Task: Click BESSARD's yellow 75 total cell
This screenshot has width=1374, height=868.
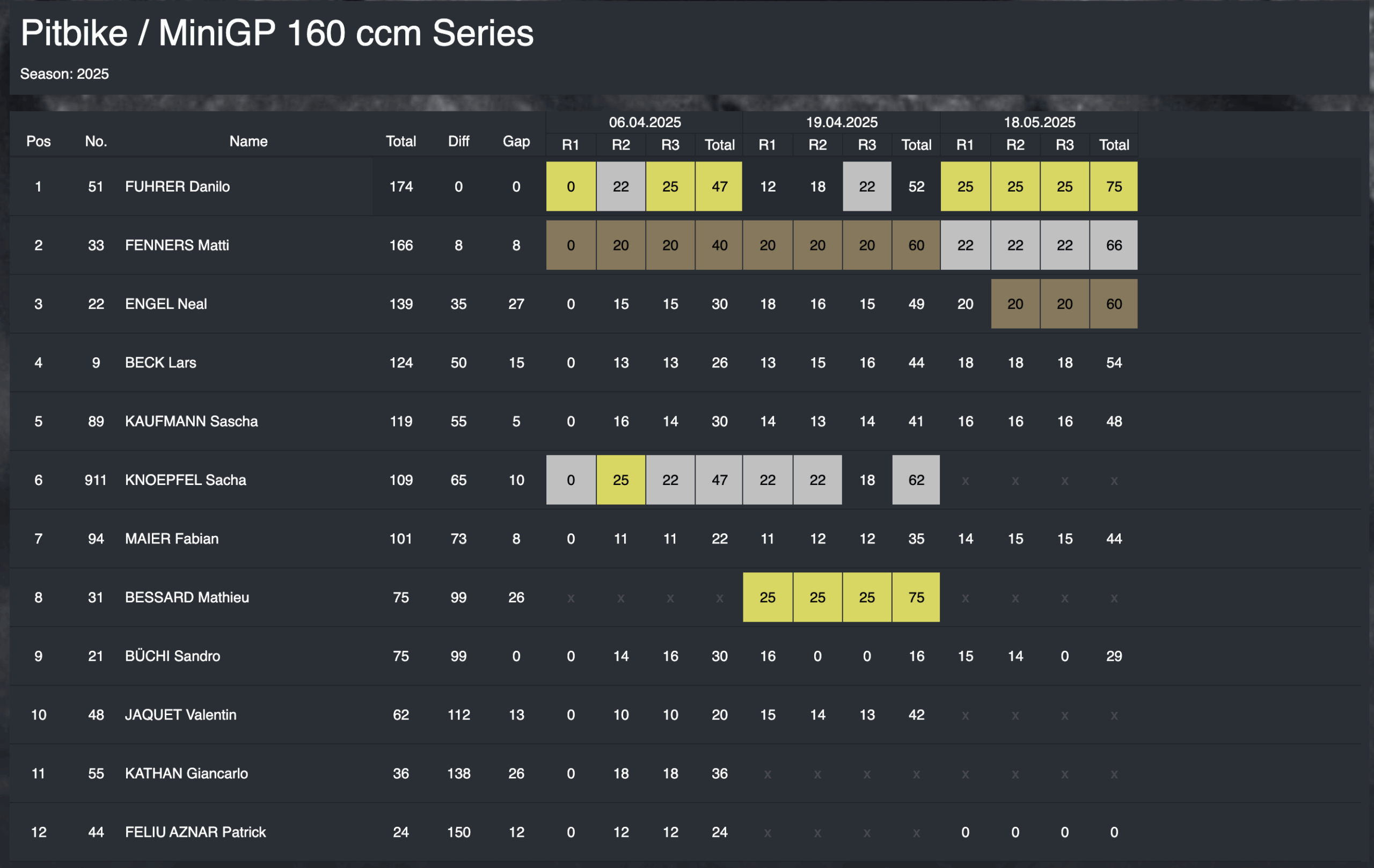Action: tap(916, 597)
